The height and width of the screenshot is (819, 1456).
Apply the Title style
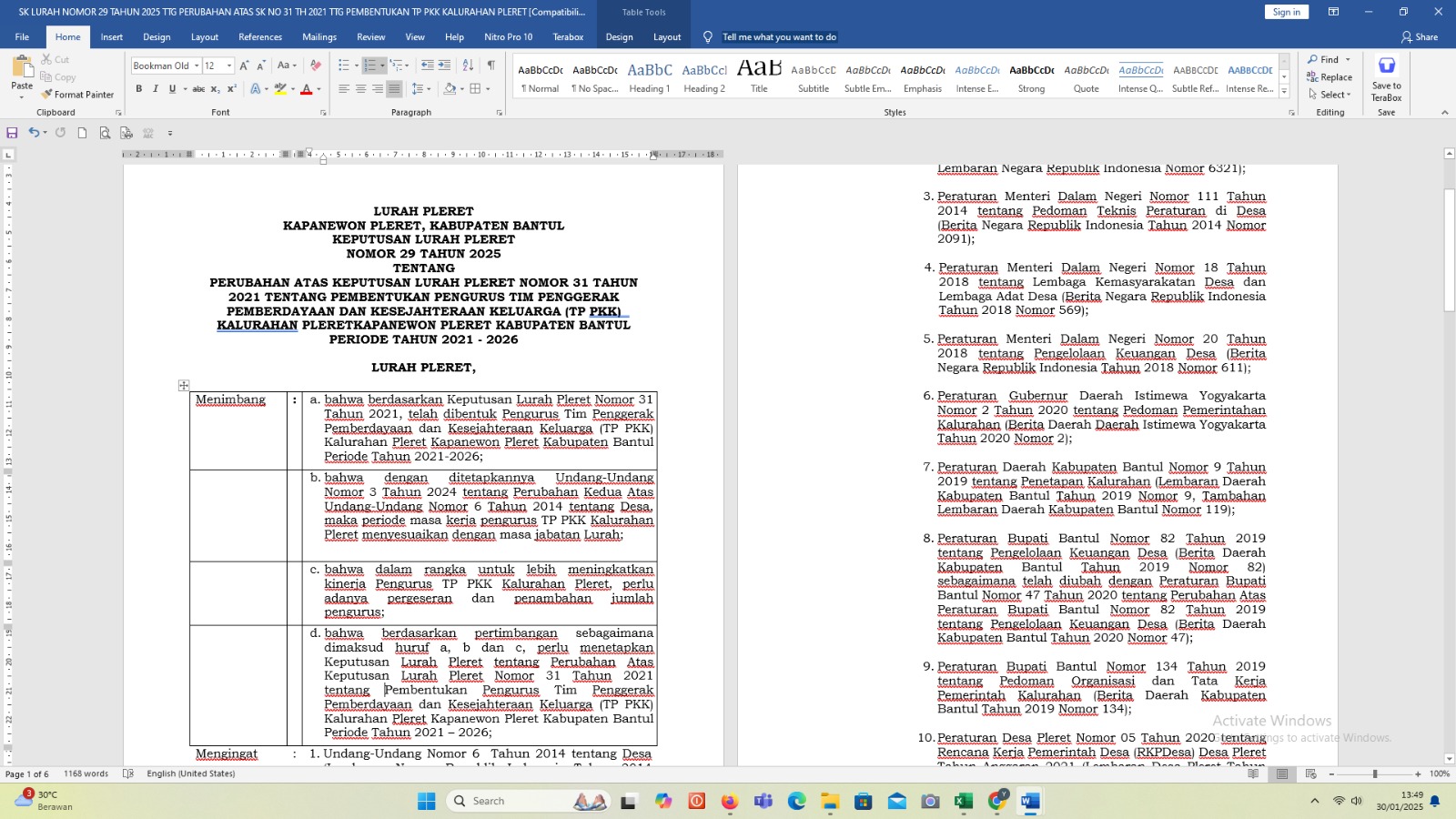(x=759, y=77)
